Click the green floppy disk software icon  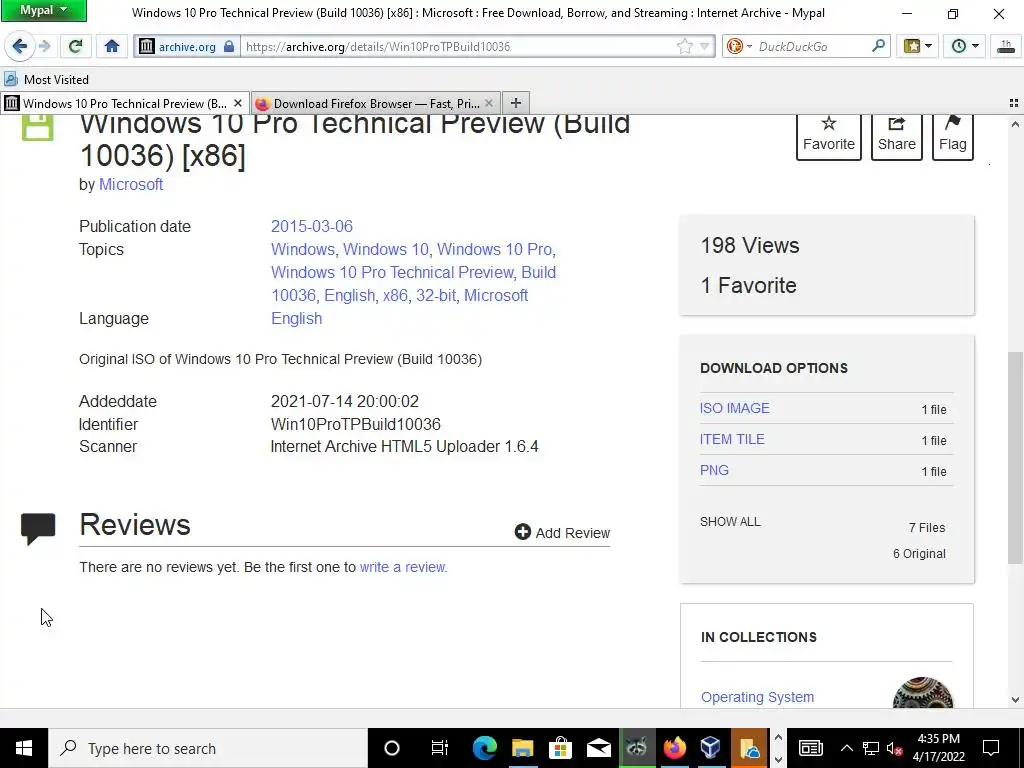coord(37,127)
